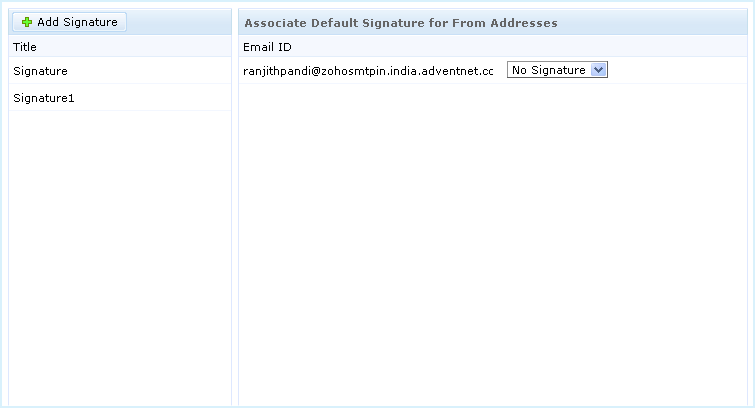This screenshot has height=408, width=755.
Task: Click the Title column header
Action: [25, 46]
